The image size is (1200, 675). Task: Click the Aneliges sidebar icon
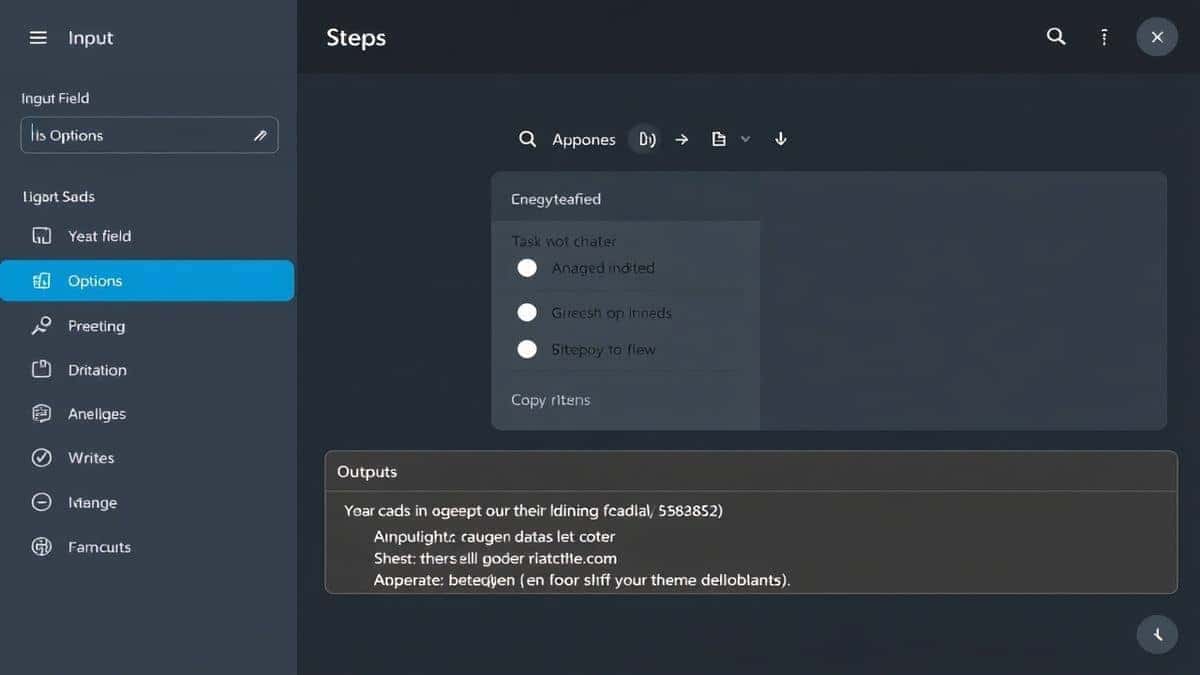coord(42,414)
